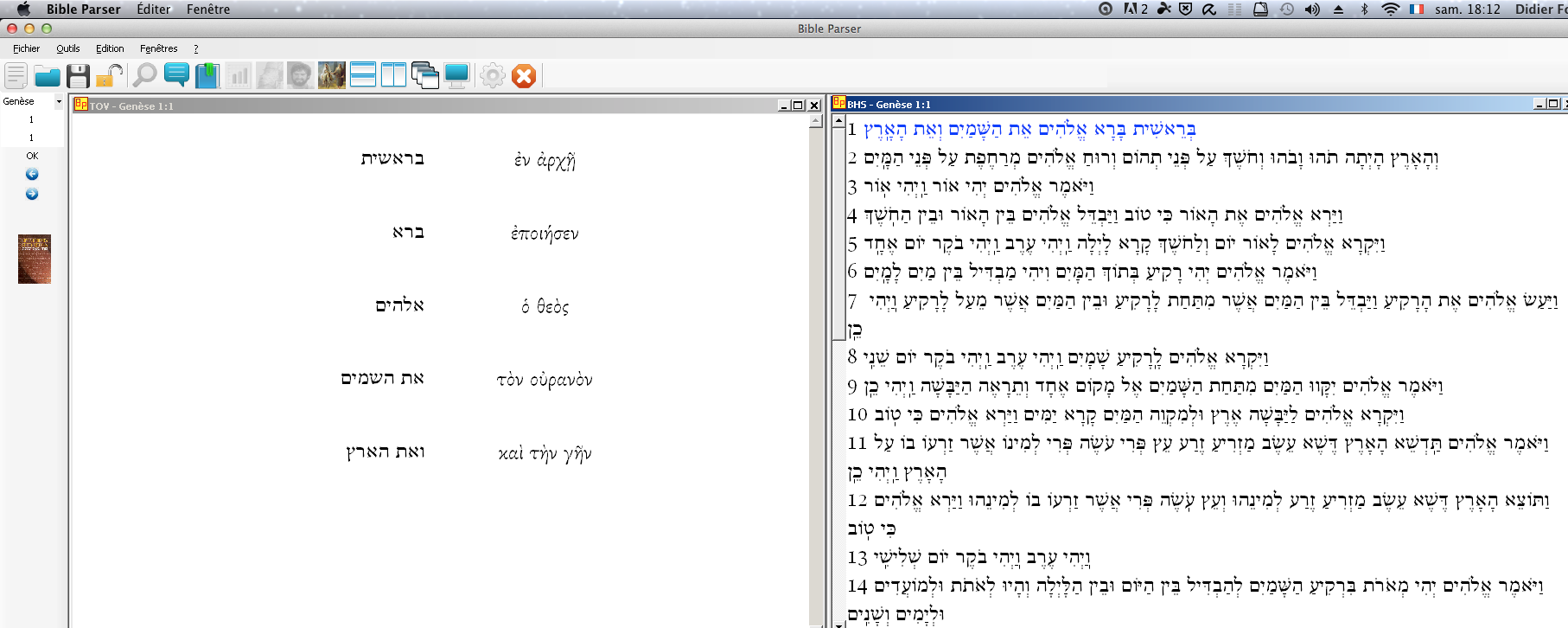Click the orange X quit icon in toolbar
The height and width of the screenshot is (628, 1568).
pyautogui.click(x=524, y=76)
